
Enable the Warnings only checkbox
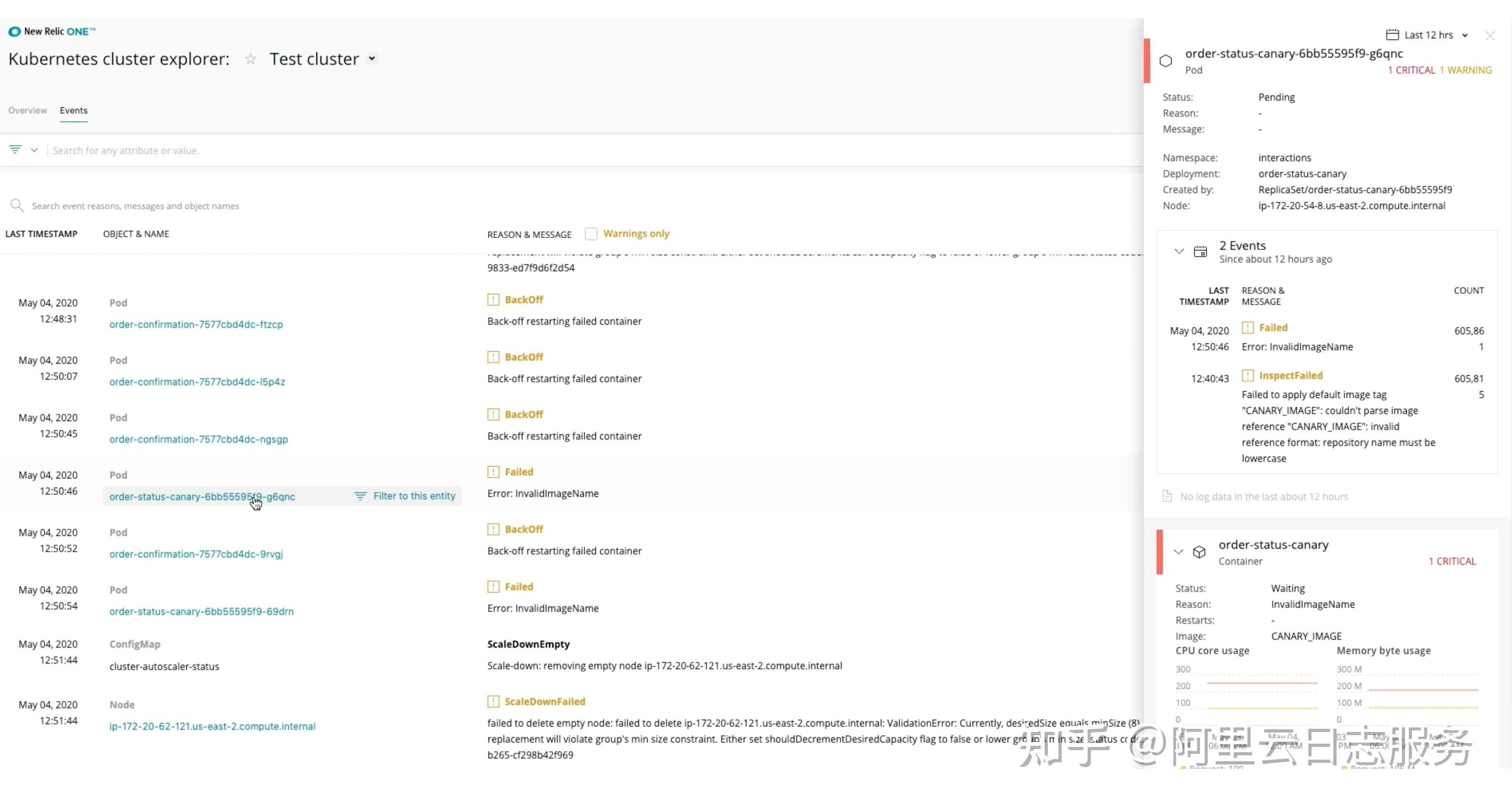[591, 233]
